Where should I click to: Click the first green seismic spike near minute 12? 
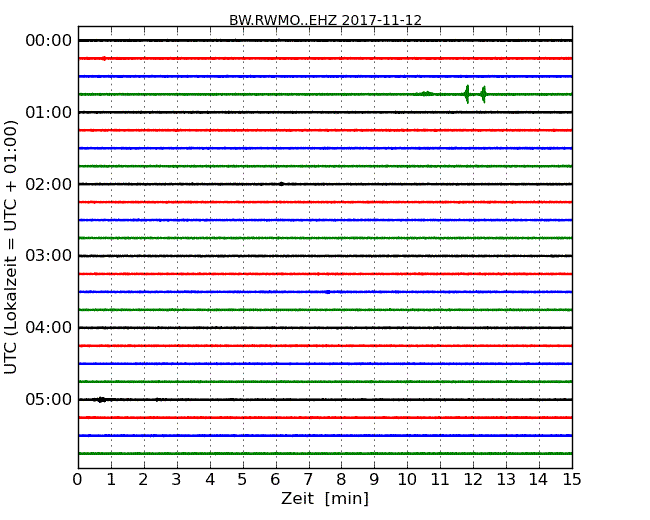click(x=467, y=94)
